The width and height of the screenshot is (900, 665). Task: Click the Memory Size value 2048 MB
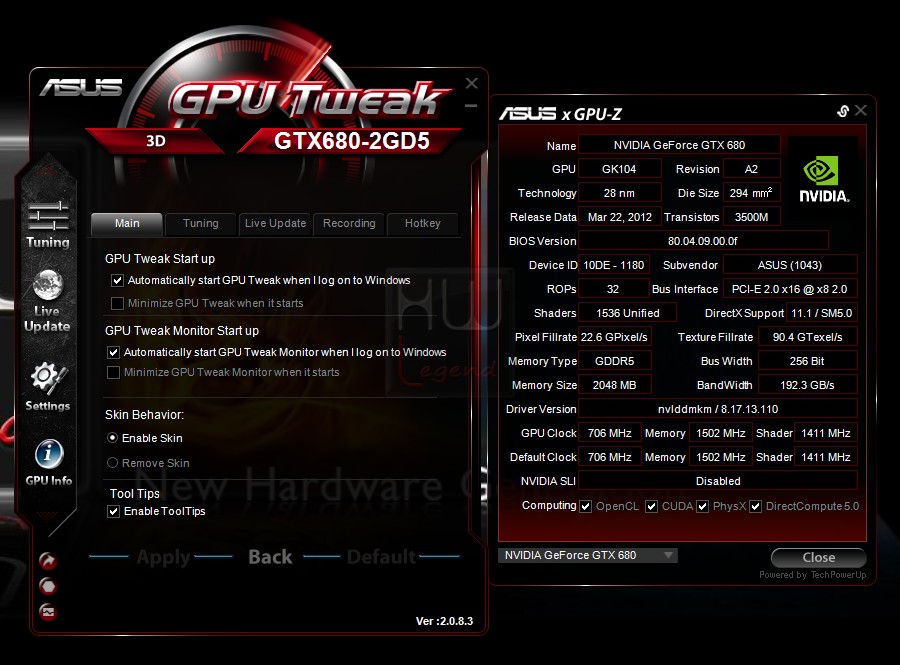[614, 385]
